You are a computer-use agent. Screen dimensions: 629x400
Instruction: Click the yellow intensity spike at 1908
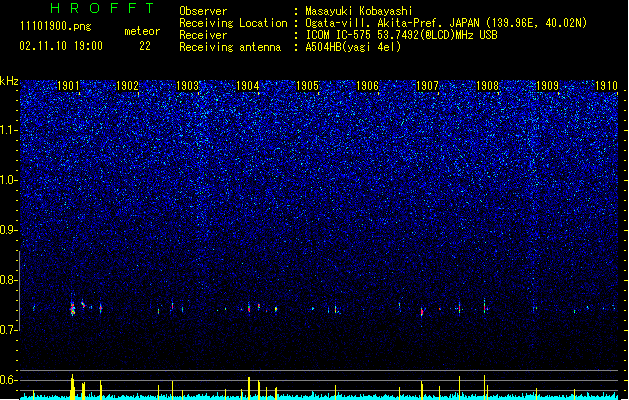(485, 387)
